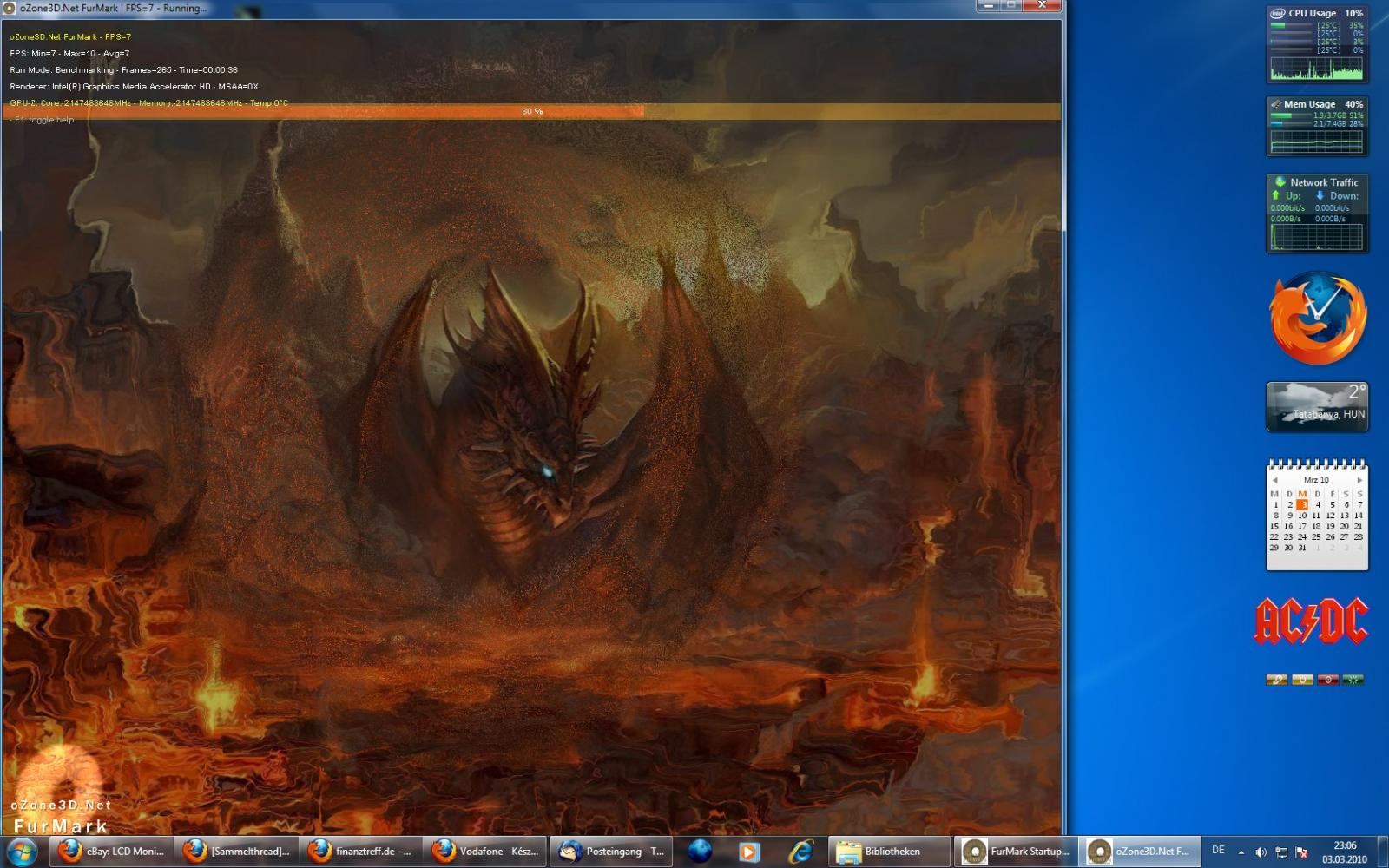Click the FurMark window title bar icon

10,8
